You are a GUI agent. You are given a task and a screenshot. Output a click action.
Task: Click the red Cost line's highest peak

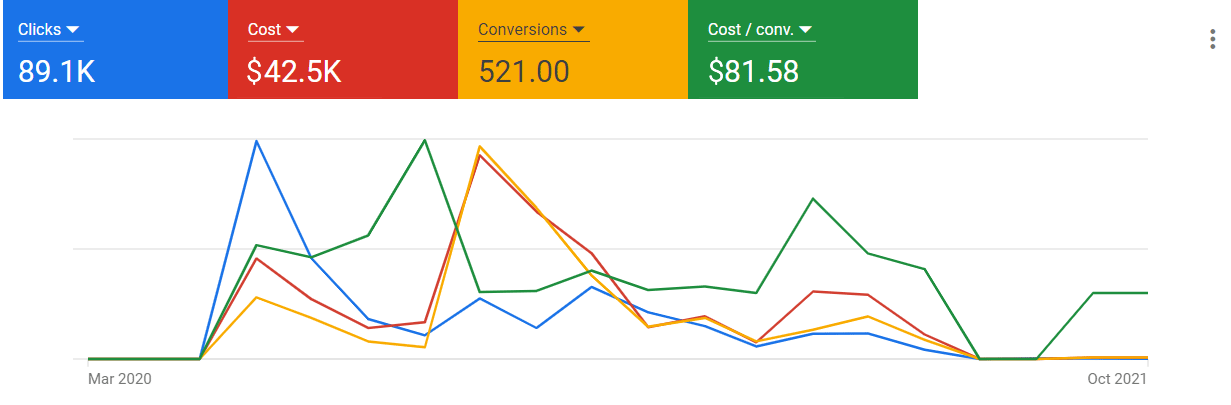482,155
